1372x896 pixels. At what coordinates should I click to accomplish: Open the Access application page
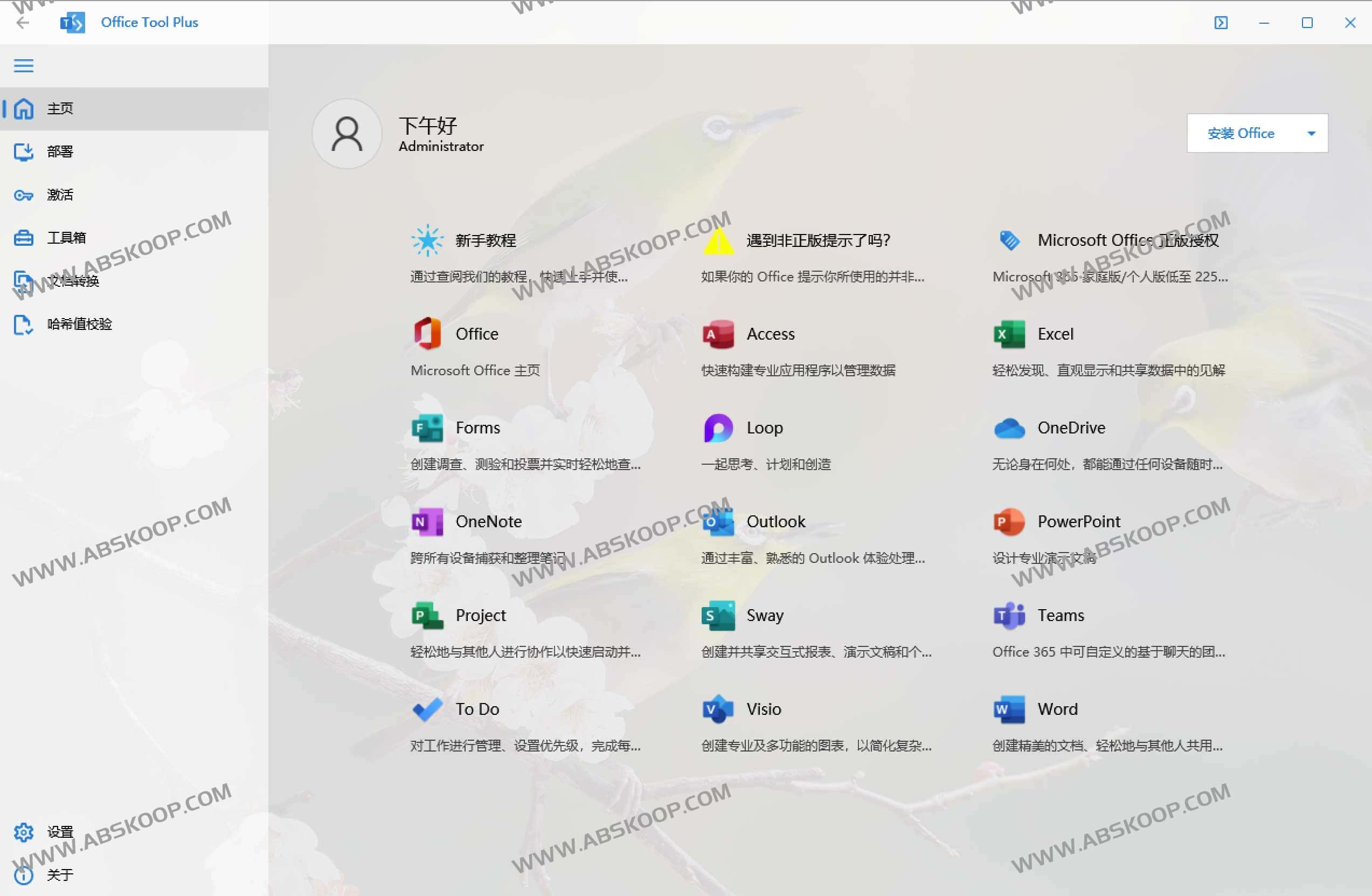(x=770, y=333)
